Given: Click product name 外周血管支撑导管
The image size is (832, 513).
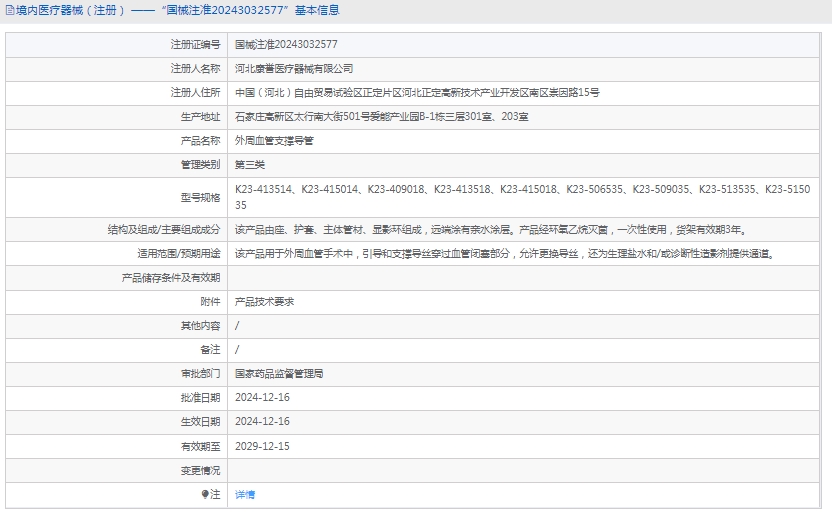Looking at the screenshot, I should tap(274, 141).
